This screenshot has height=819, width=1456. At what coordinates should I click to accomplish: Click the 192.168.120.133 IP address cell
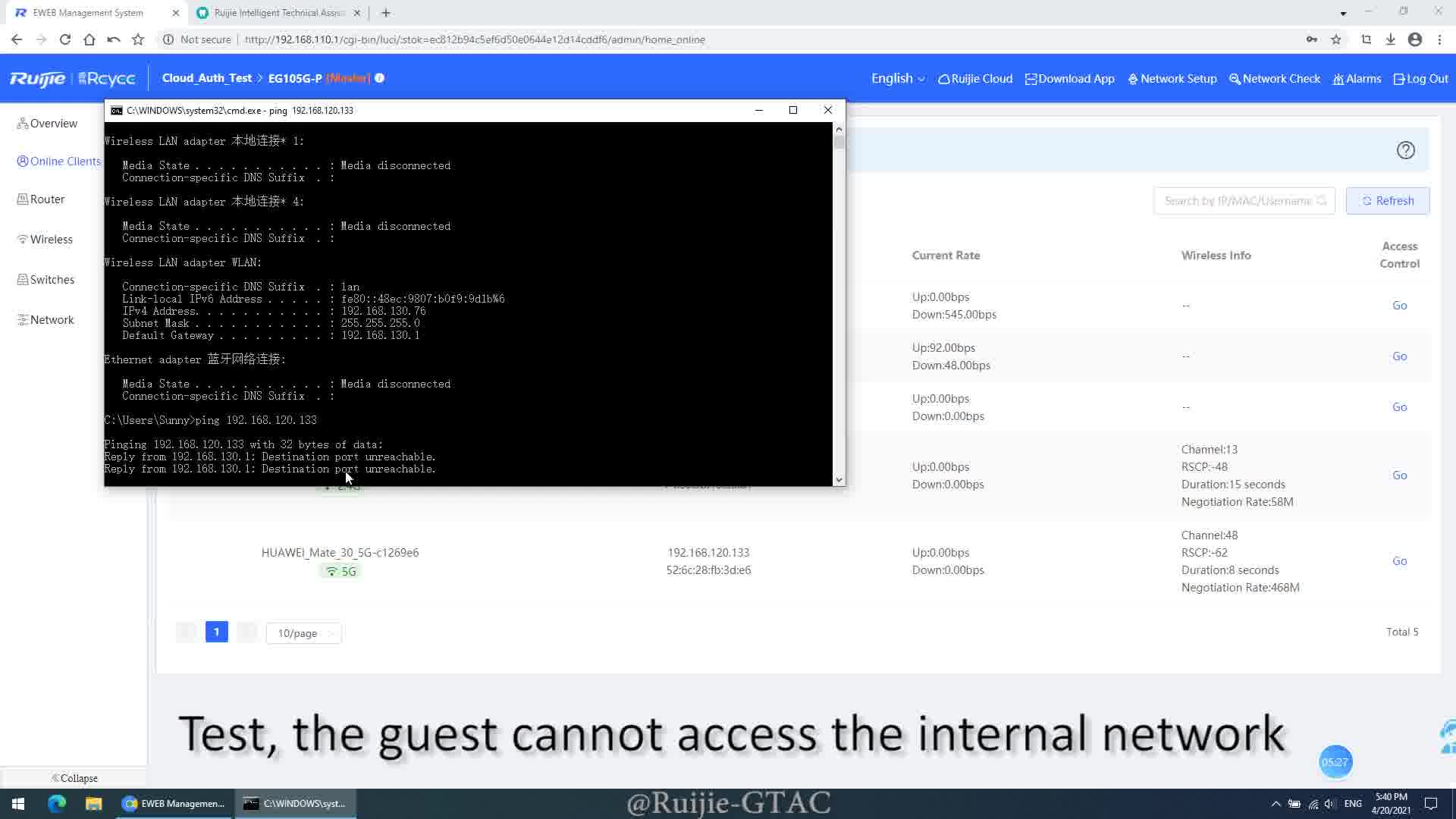[708, 553]
